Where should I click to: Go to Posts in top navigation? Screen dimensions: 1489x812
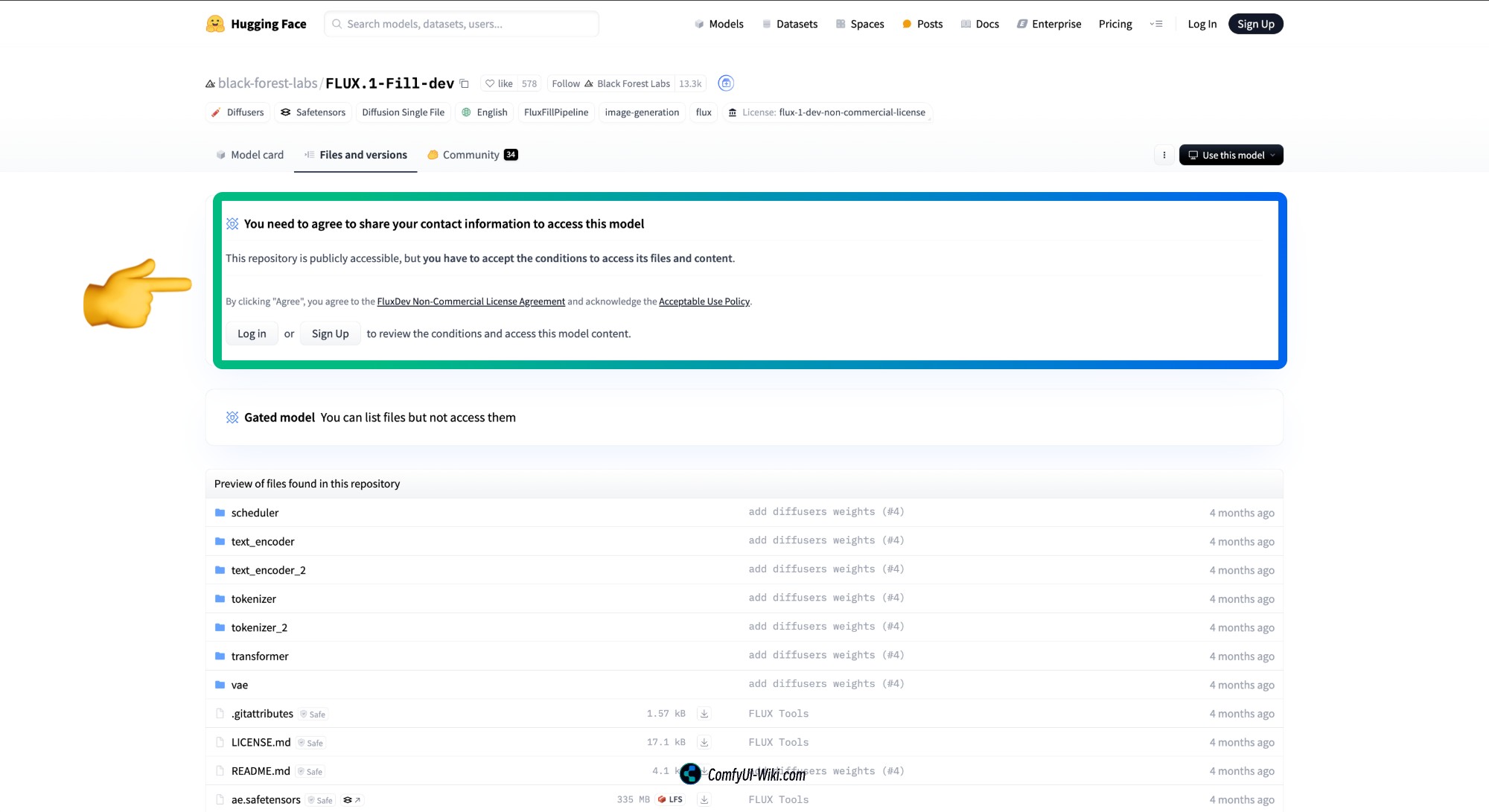coord(922,24)
